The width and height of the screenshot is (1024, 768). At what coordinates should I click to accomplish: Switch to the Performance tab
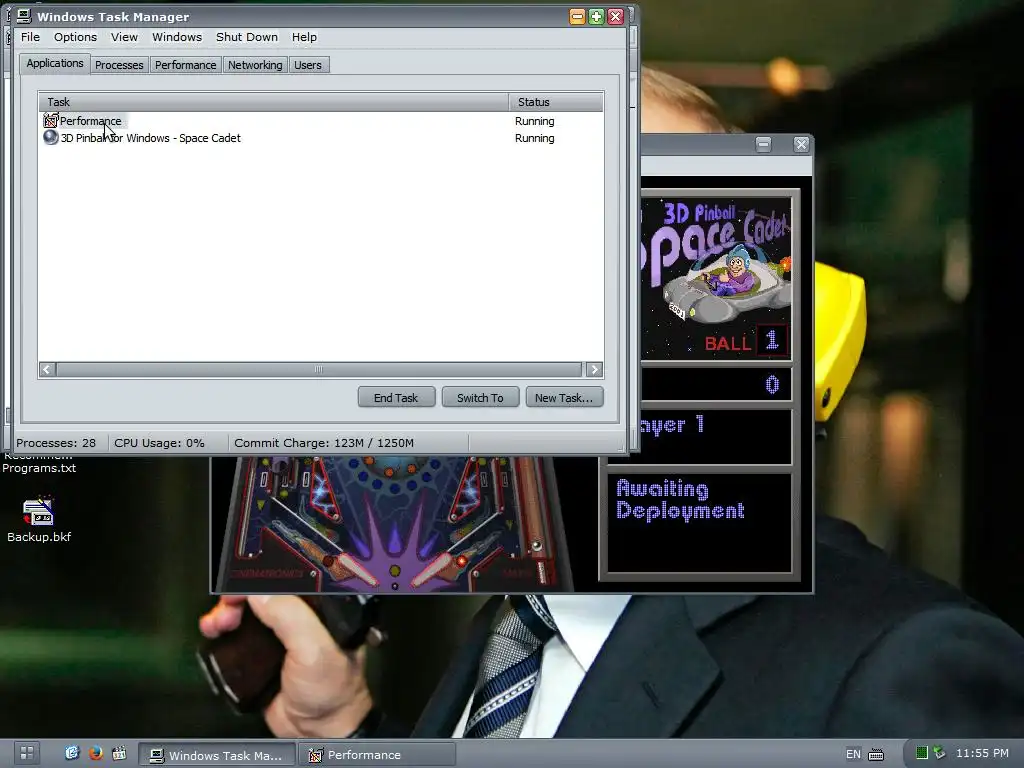(185, 65)
